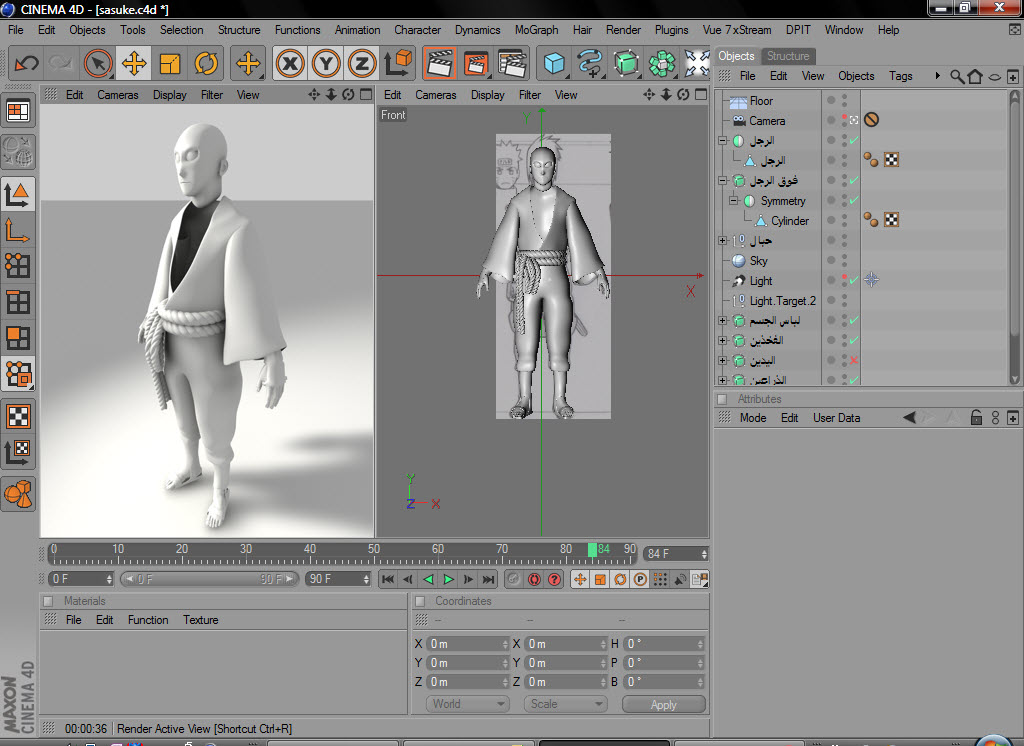Collapse the Symmetry object children
1024x746 pixels.
click(733, 200)
